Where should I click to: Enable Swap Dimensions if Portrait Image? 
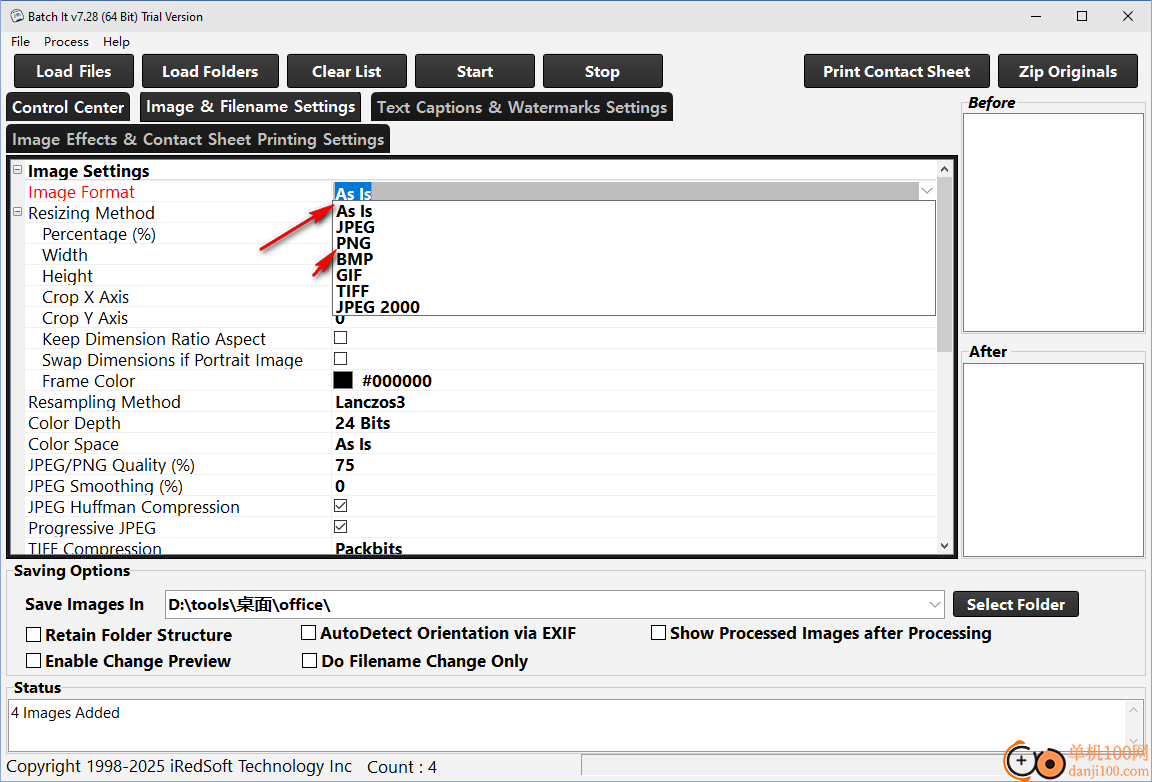pyautogui.click(x=340, y=359)
